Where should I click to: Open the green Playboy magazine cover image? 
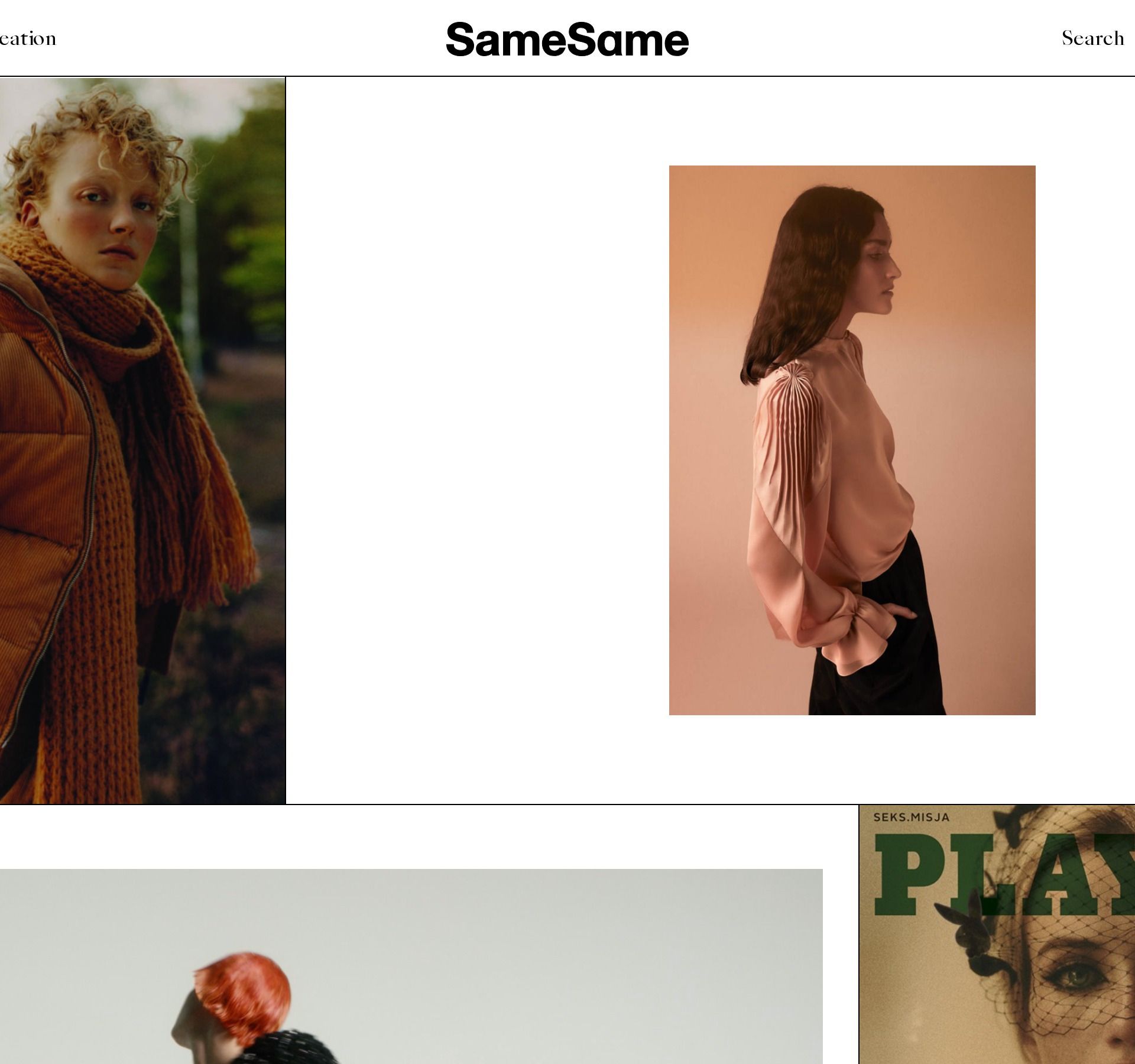(997, 935)
